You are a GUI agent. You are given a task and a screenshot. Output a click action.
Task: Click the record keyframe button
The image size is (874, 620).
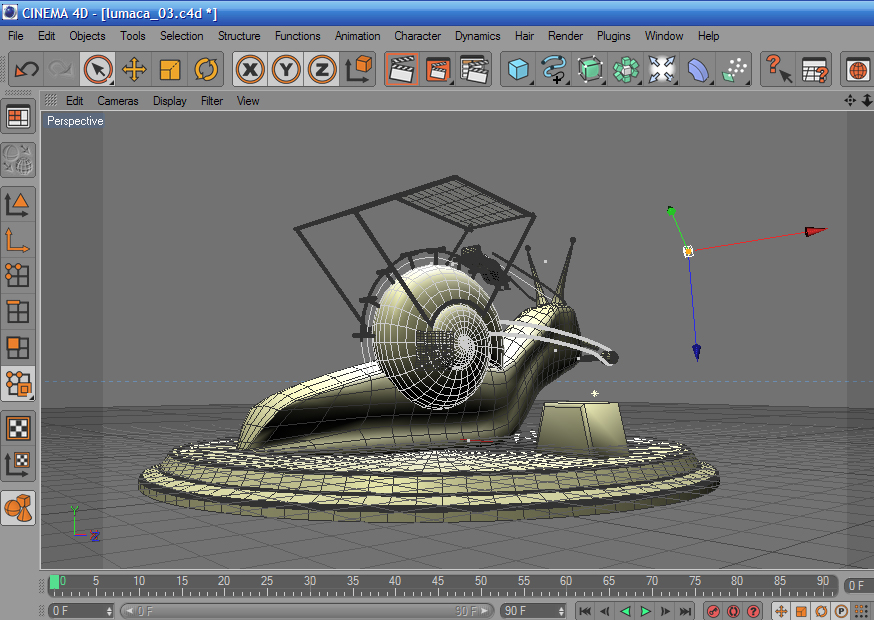[x=713, y=611]
